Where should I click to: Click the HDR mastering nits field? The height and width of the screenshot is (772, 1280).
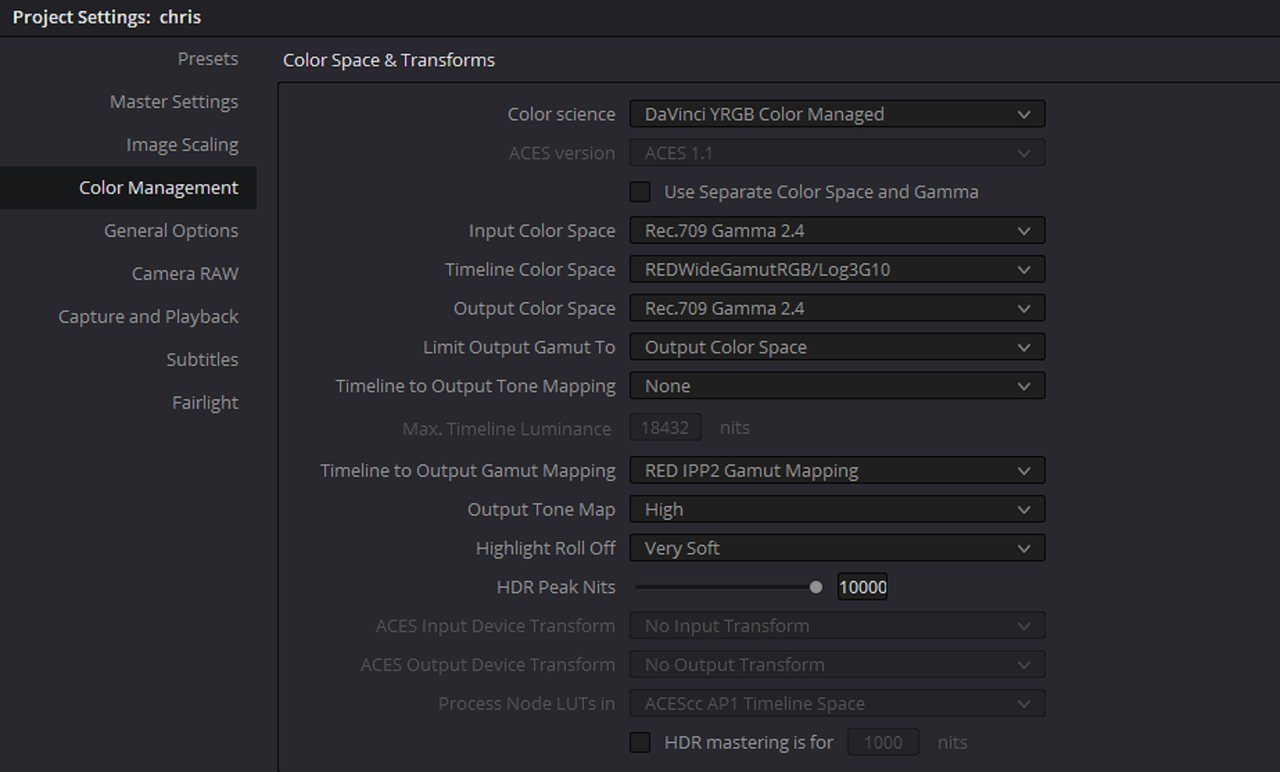(883, 743)
